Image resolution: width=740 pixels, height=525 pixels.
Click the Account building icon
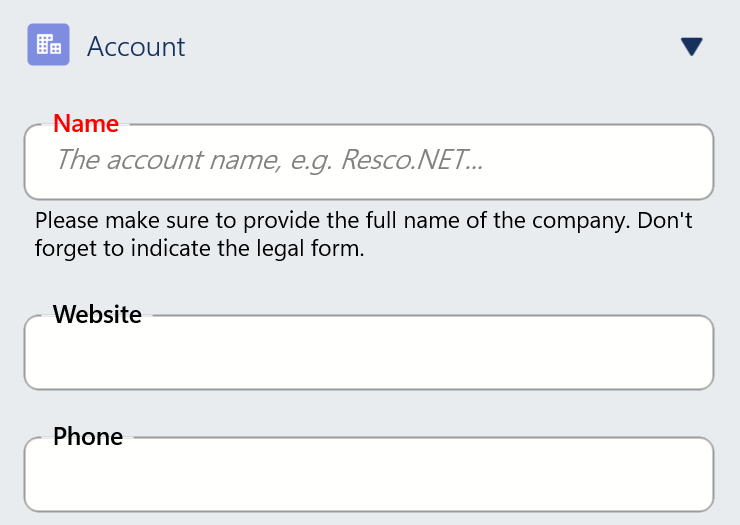point(48,45)
